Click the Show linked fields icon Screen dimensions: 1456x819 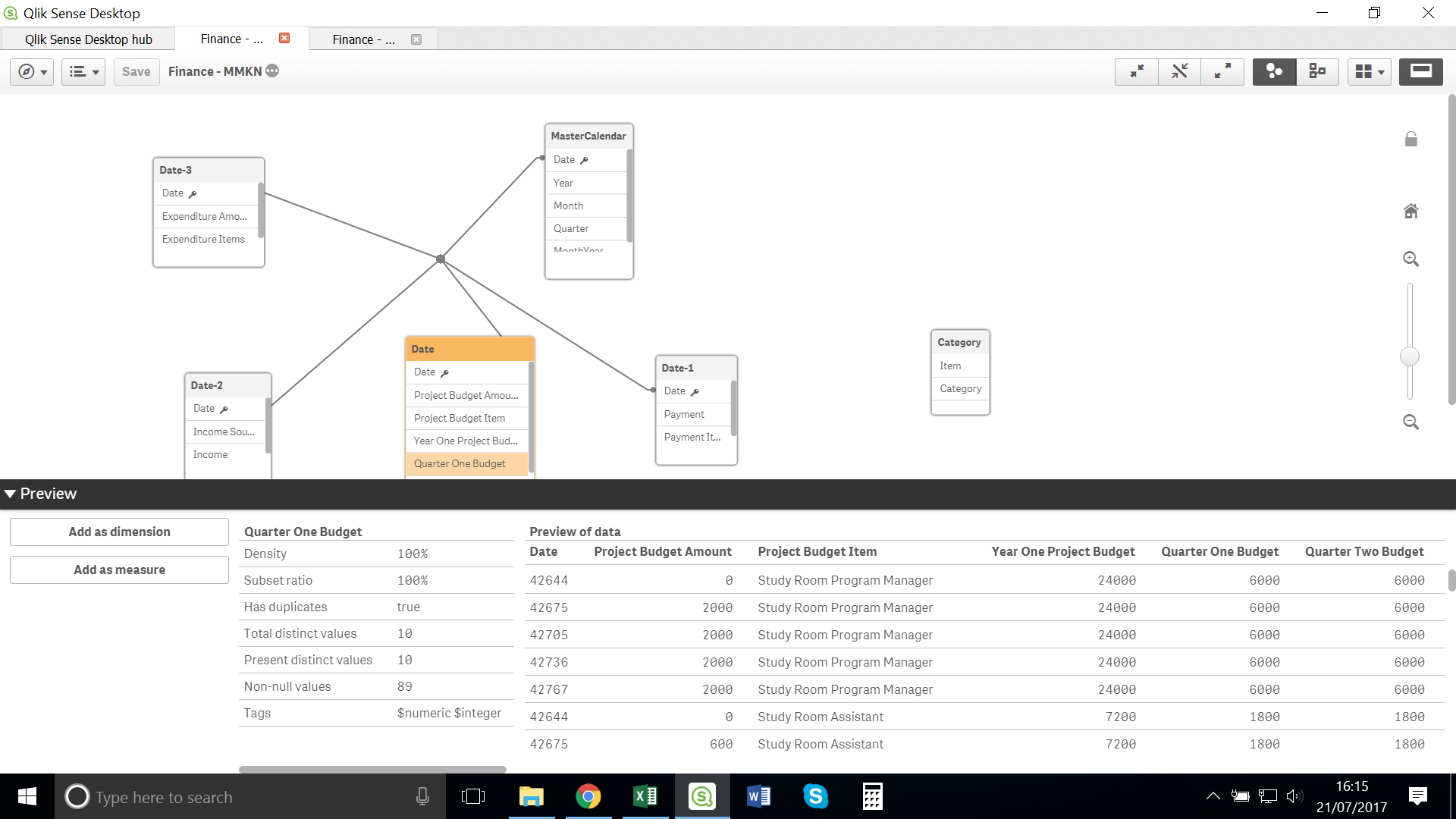(1179, 71)
